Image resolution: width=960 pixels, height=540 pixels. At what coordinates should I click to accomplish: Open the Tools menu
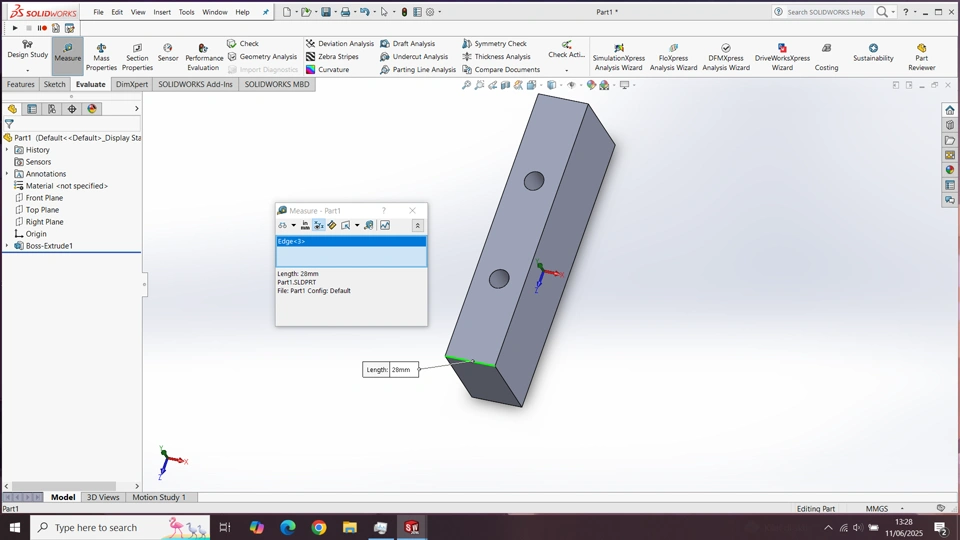[x=186, y=12]
